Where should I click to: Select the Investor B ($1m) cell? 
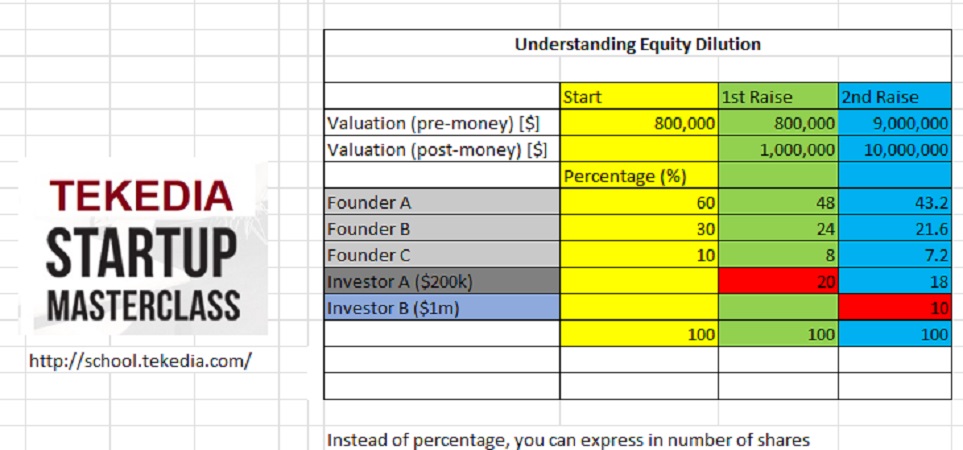click(x=441, y=308)
